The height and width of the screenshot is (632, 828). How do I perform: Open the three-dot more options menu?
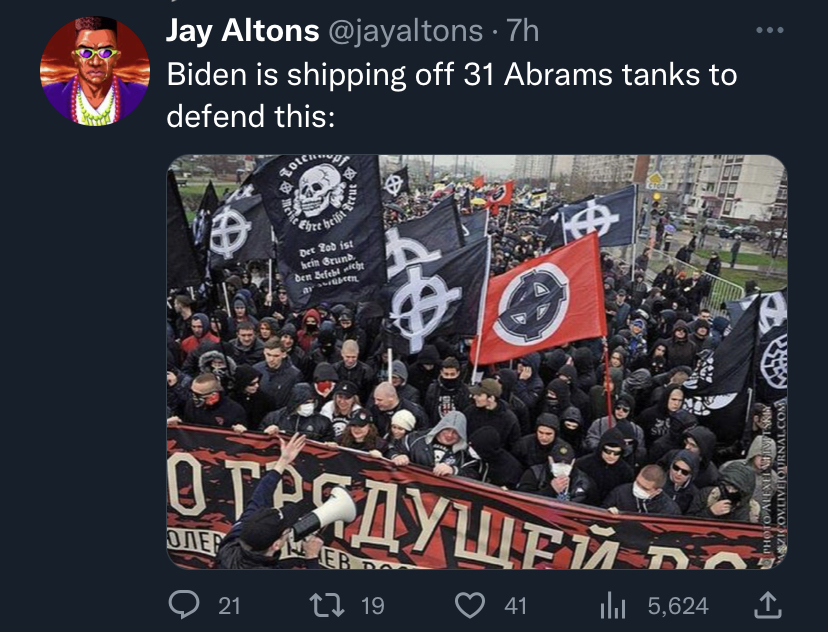(770, 31)
